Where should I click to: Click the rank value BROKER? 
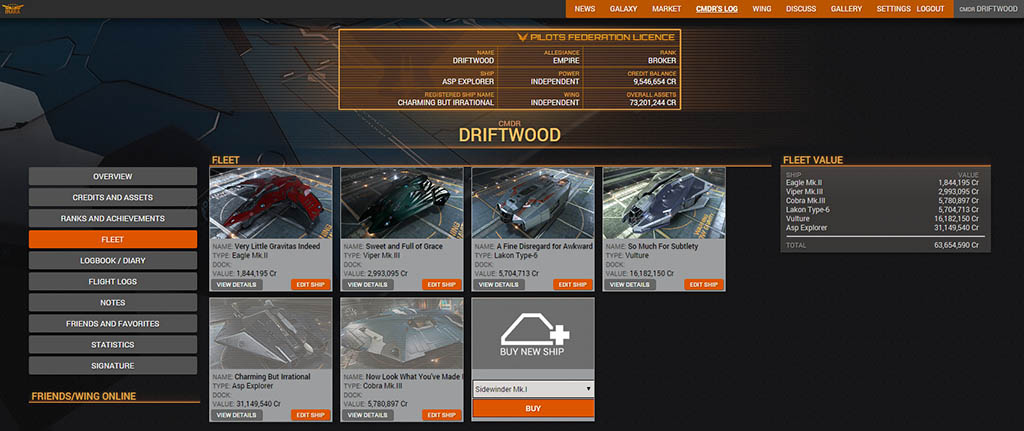tap(662, 61)
